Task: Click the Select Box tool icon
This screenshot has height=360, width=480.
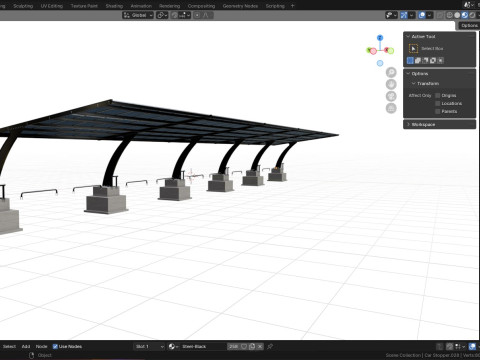Action: pyautogui.click(x=413, y=49)
